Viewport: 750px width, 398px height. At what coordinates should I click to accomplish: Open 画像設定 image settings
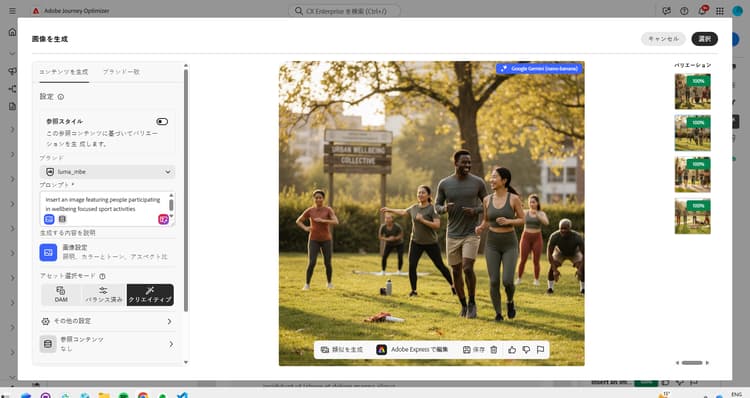point(108,252)
